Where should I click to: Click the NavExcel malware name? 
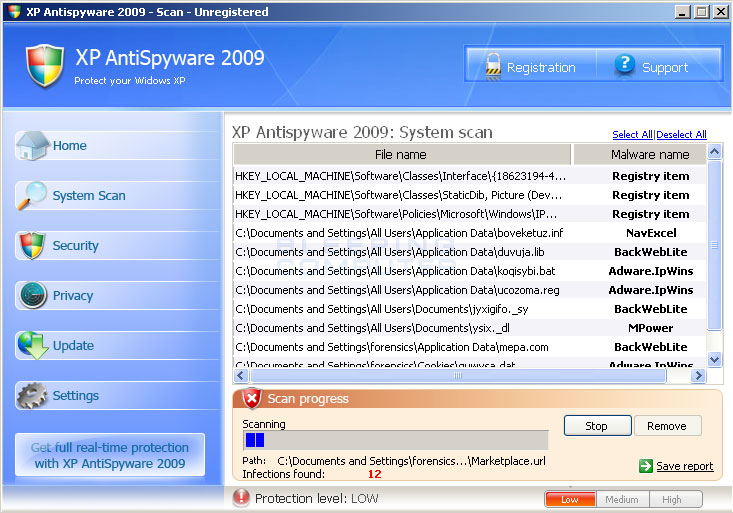(651, 233)
